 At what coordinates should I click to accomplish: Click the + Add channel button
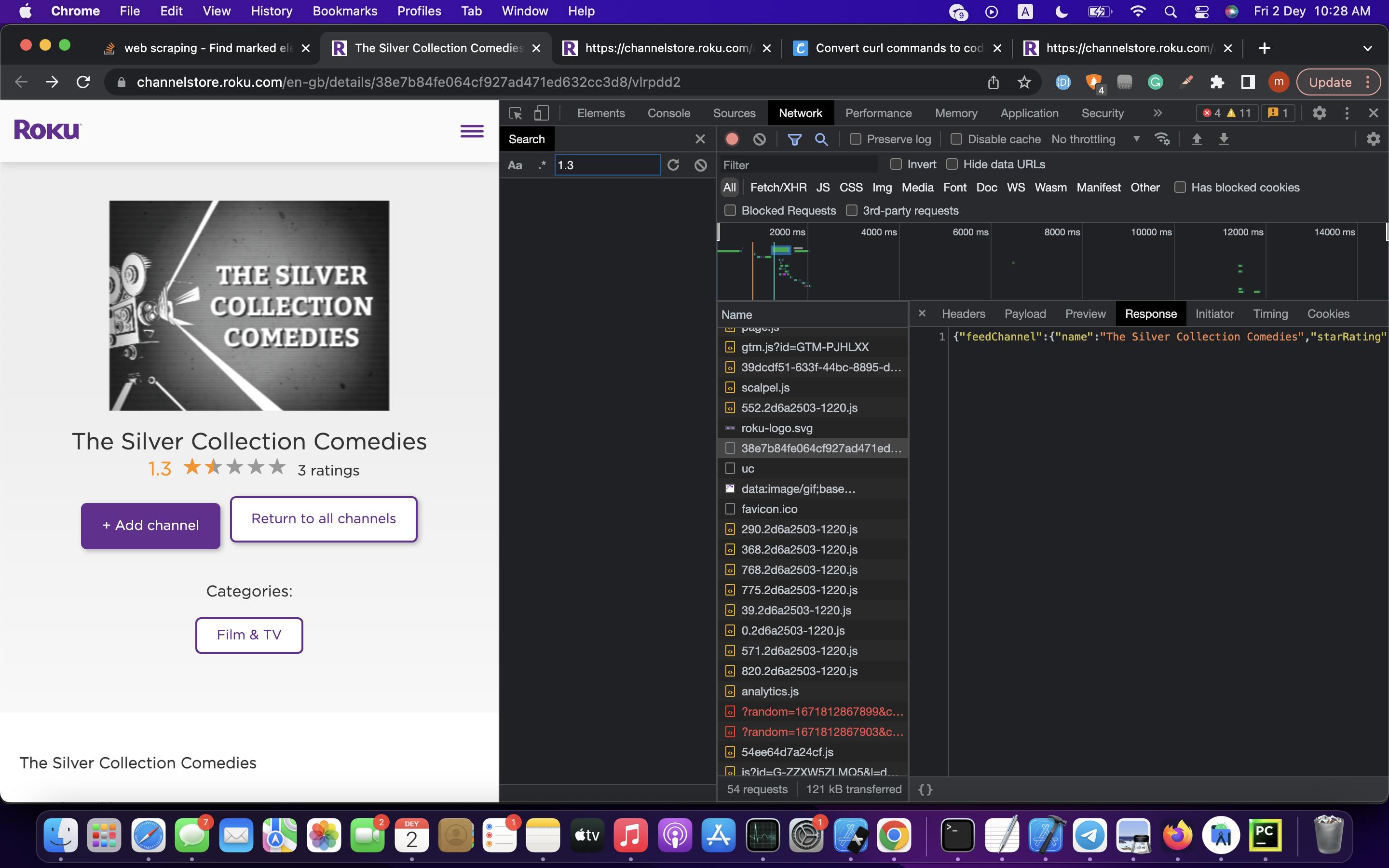point(150,525)
